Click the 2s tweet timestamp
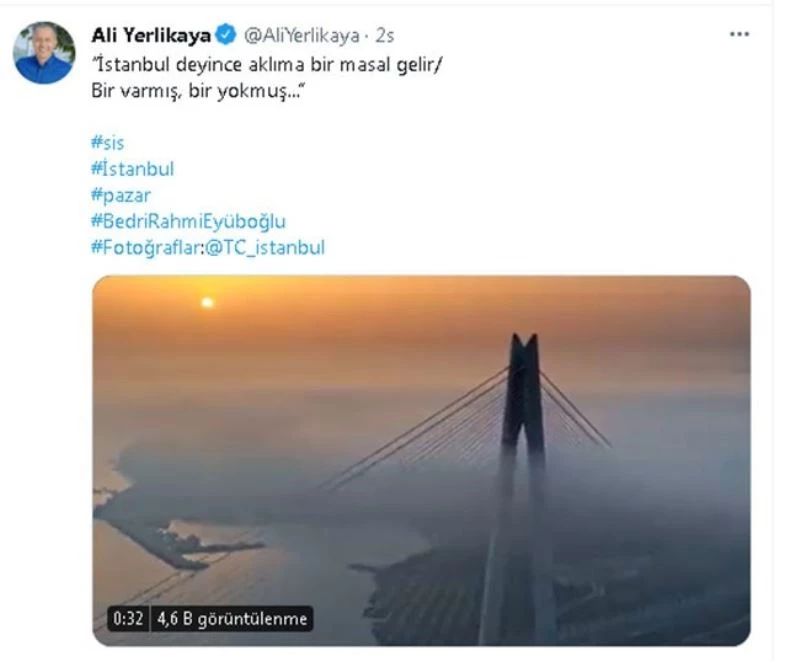The image size is (800, 661). (x=384, y=36)
